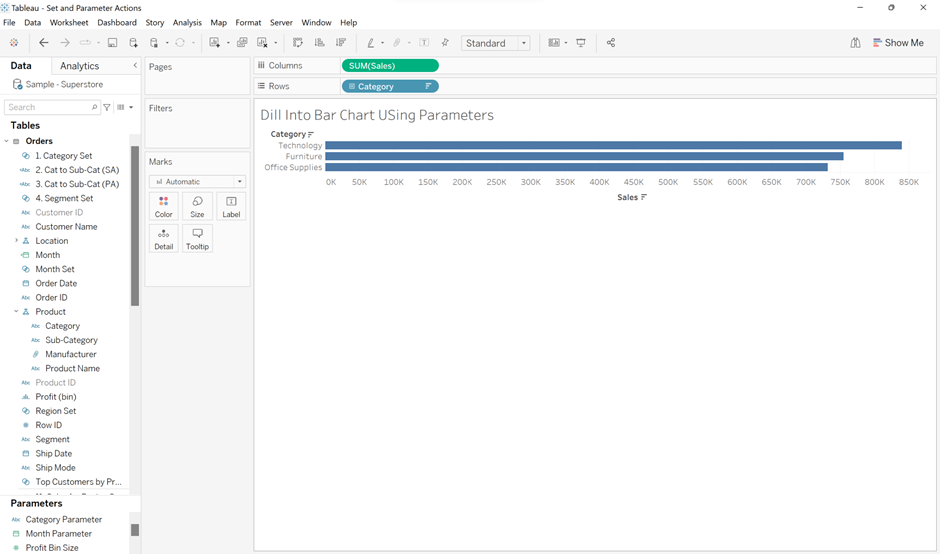Image resolution: width=940 pixels, height=554 pixels.
Task: Swap rows and columns icon
Action: 297,43
